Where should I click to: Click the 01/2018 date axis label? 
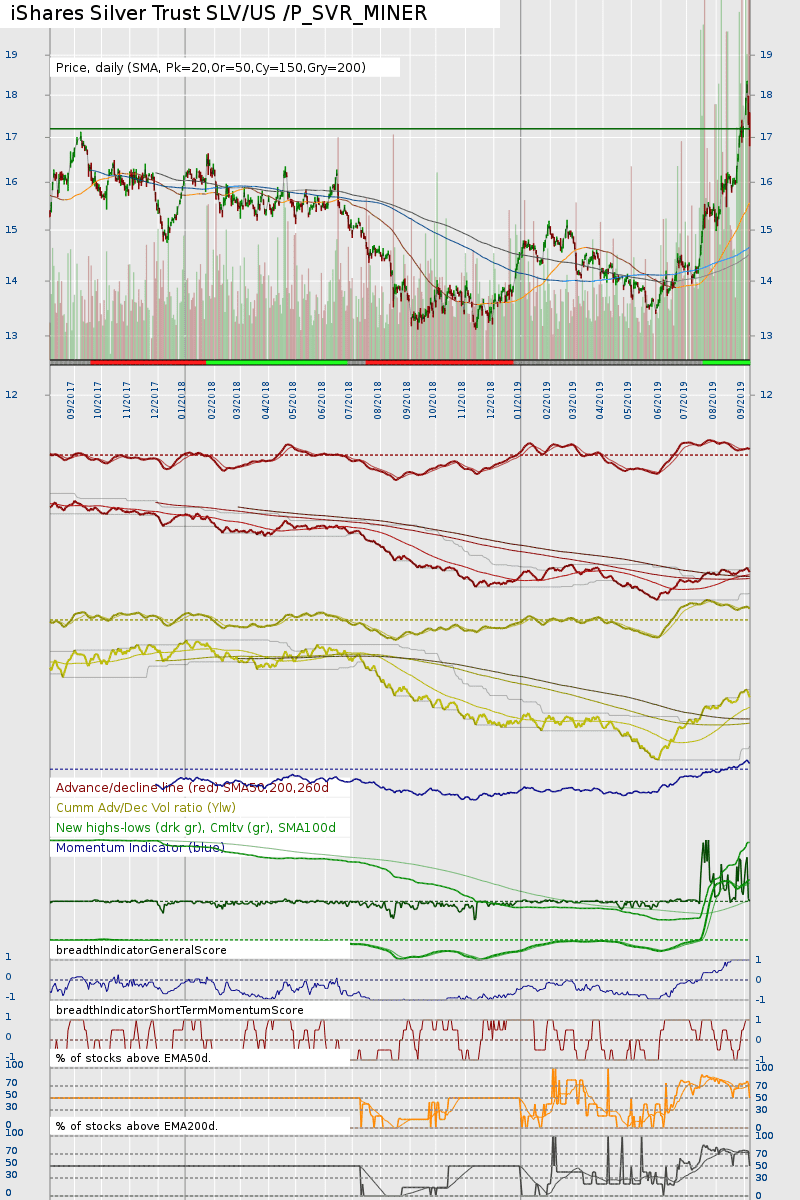183,399
